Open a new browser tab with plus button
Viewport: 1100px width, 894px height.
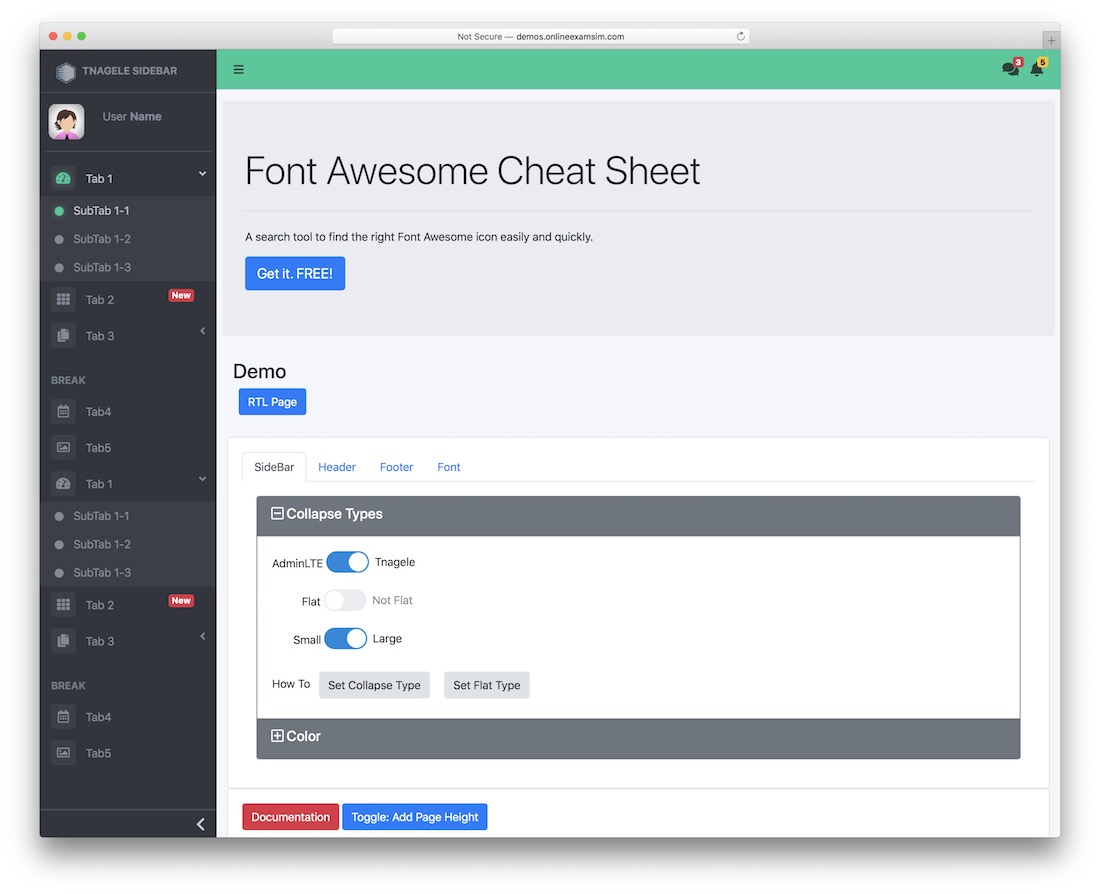coord(1050,41)
